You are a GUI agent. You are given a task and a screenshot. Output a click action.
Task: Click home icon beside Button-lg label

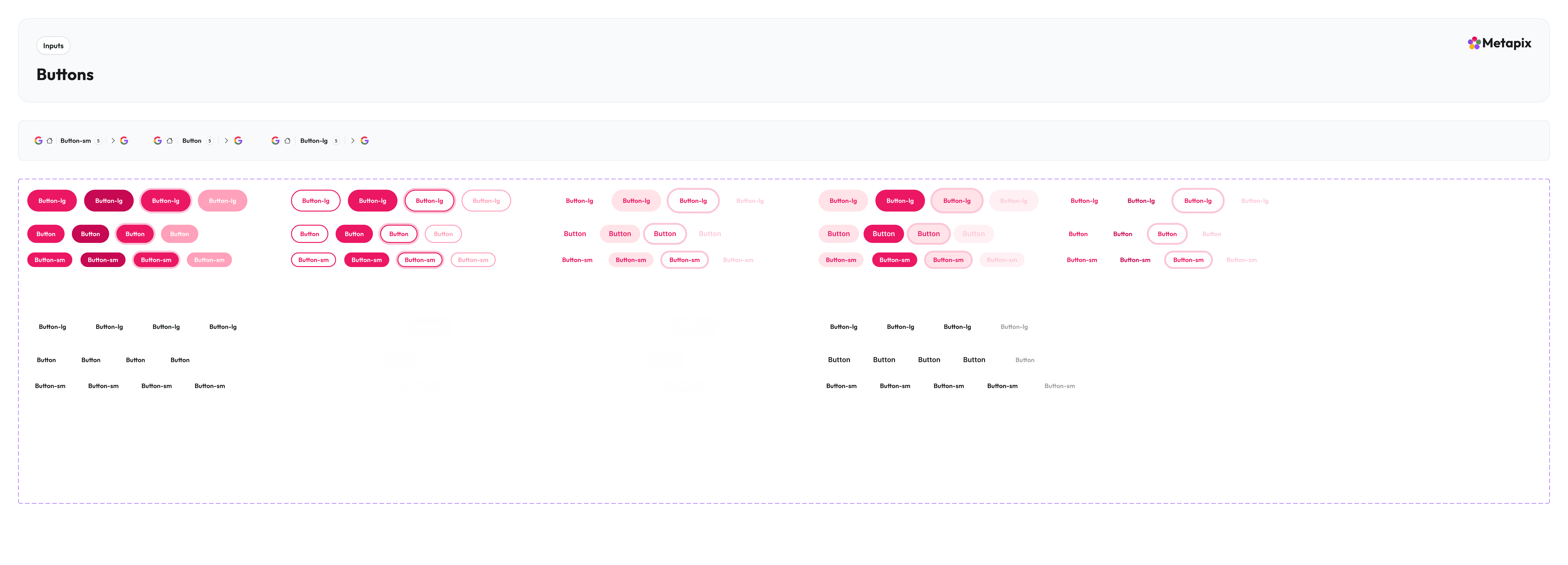coord(287,141)
